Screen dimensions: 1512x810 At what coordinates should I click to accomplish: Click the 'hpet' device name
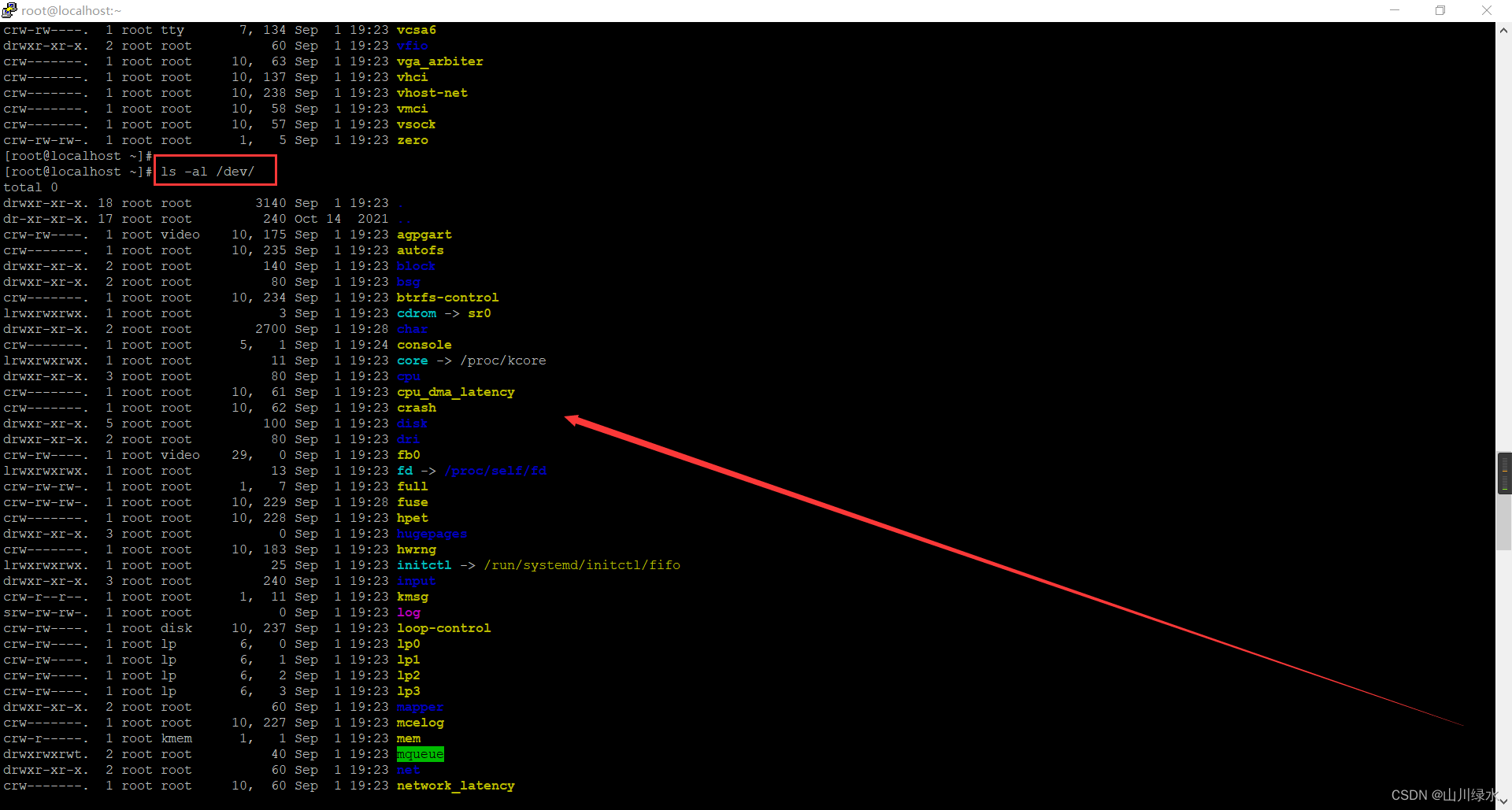(413, 518)
